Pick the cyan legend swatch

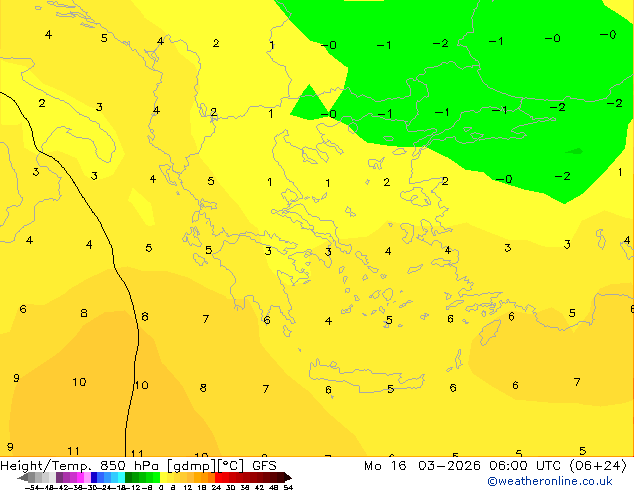[121, 477]
